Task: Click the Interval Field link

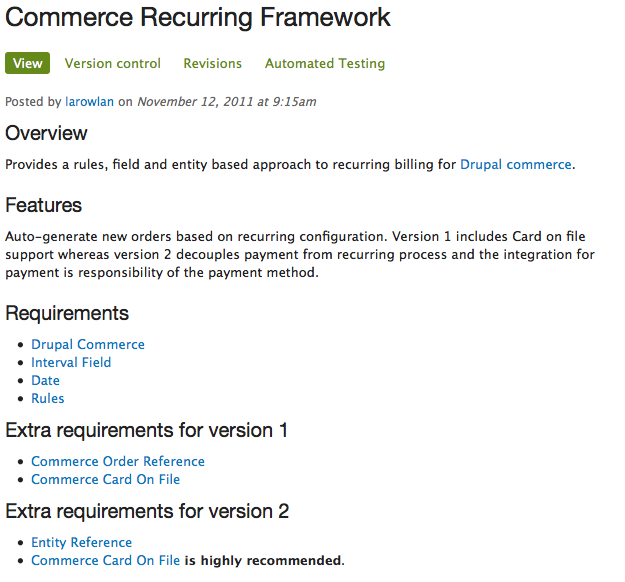Action: click(x=71, y=362)
